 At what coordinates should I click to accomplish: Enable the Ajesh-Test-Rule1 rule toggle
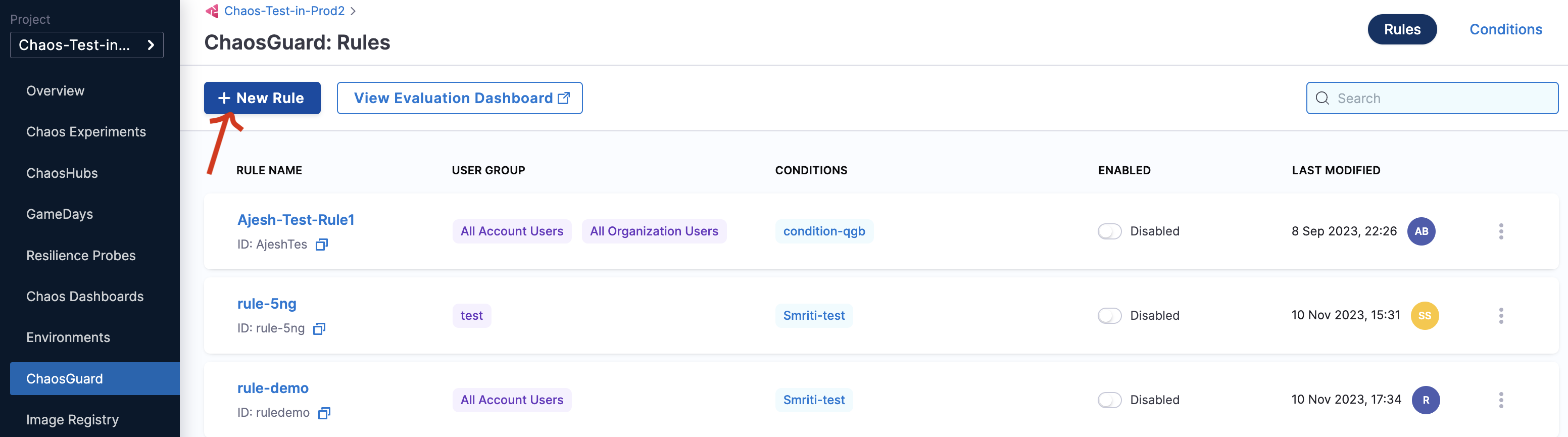tap(1109, 231)
